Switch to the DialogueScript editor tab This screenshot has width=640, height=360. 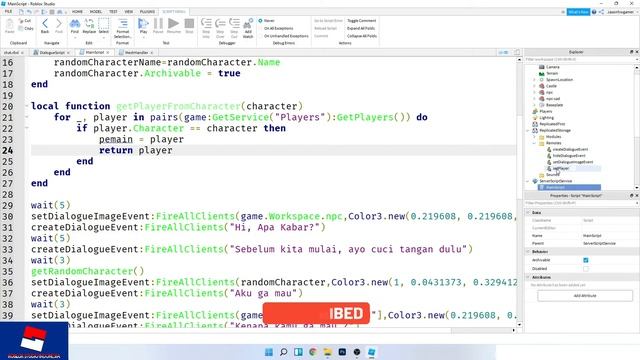point(51,53)
